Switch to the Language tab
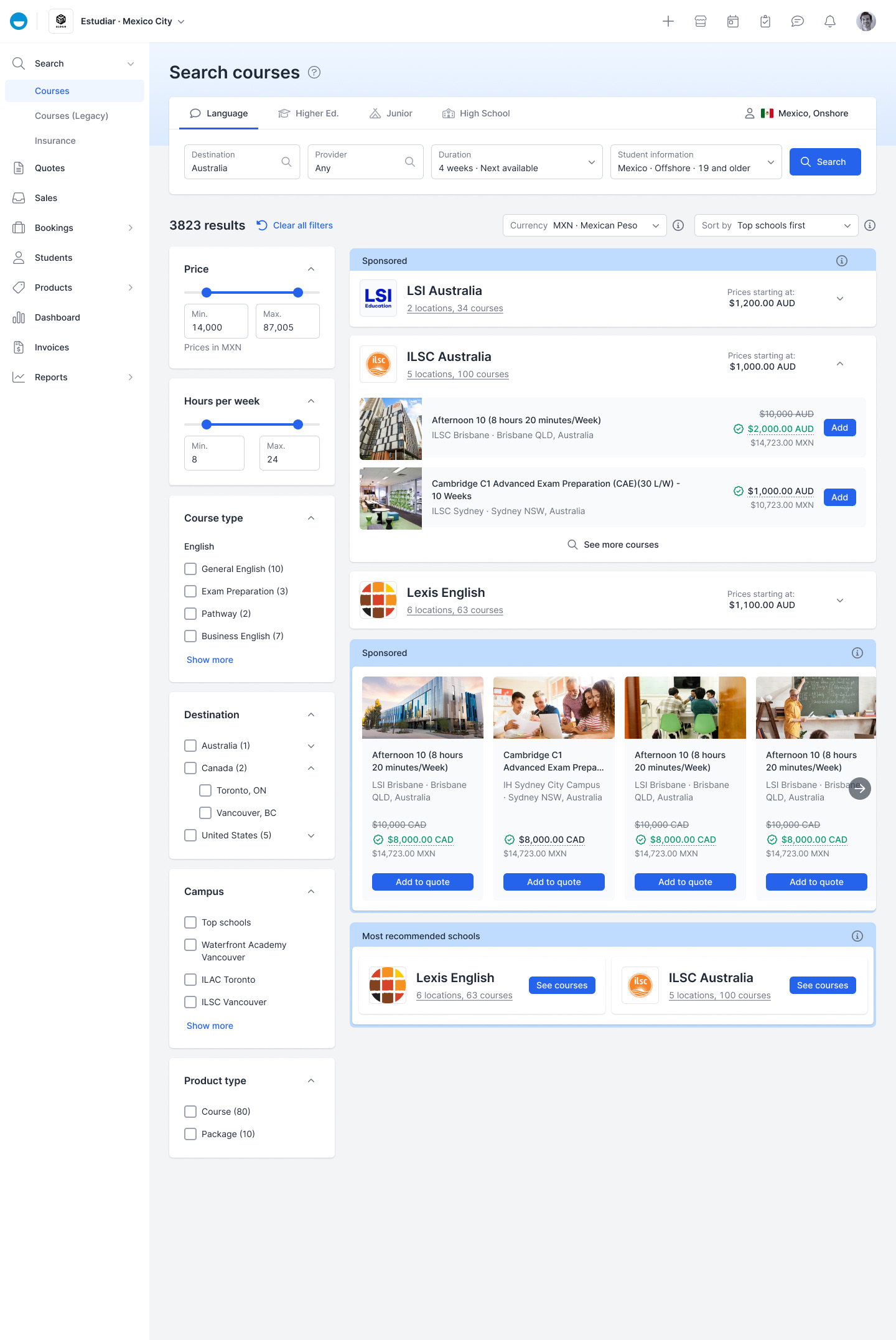The width and height of the screenshot is (896, 1340). [219, 113]
